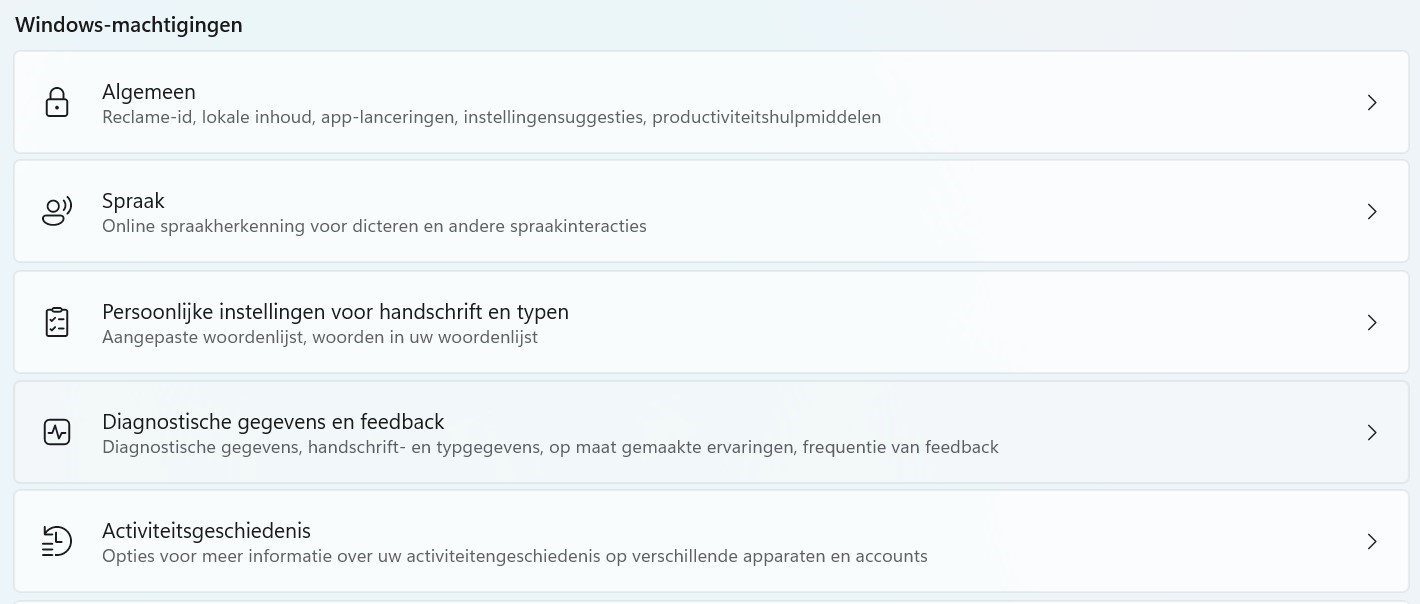Image resolution: width=1420 pixels, height=604 pixels.
Task: Open the Algemeen settings entry
Action: (149, 92)
